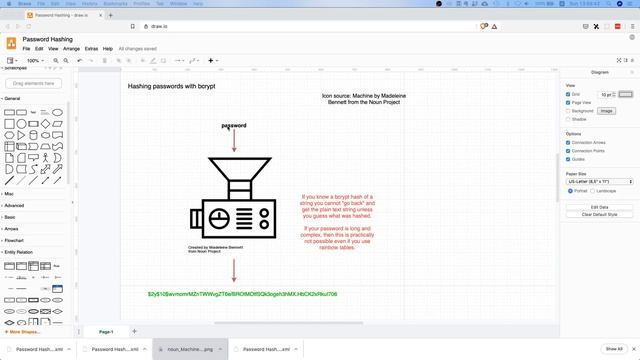Image resolution: width=640 pixels, height=360 pixels.
Task: Toggle the Grid checkbox
Action: pos(568,94)
